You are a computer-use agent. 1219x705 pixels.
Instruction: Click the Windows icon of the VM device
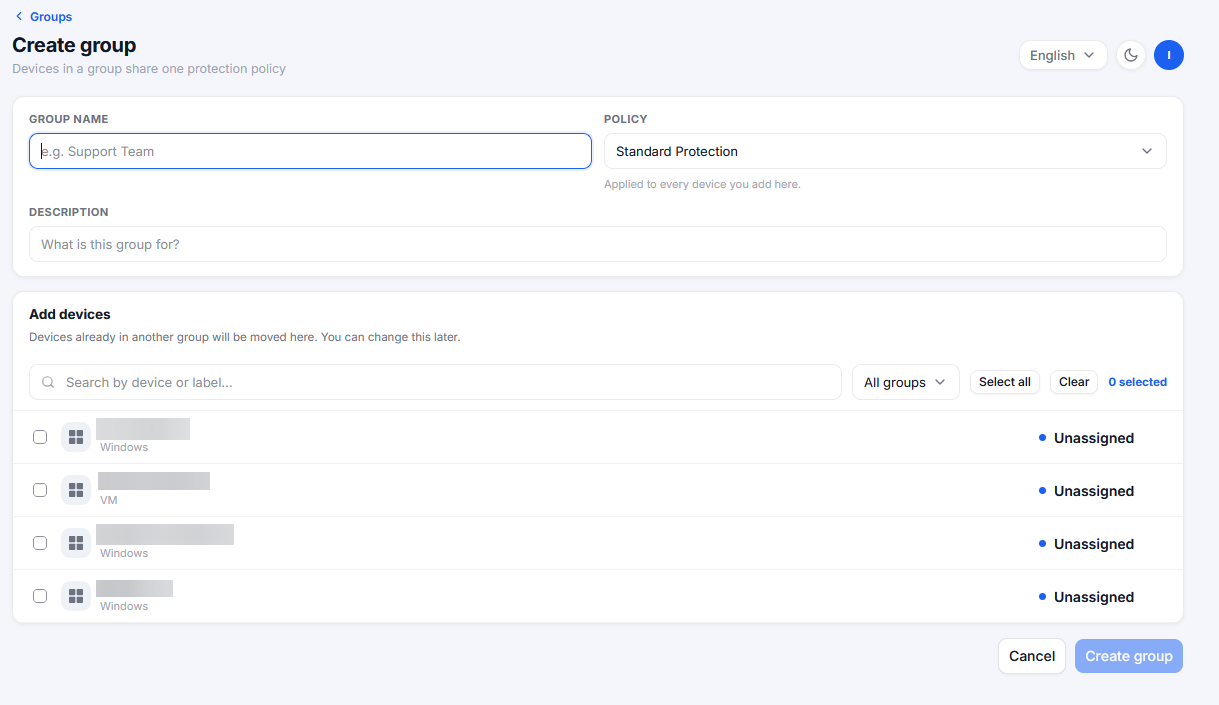point(76,490)
